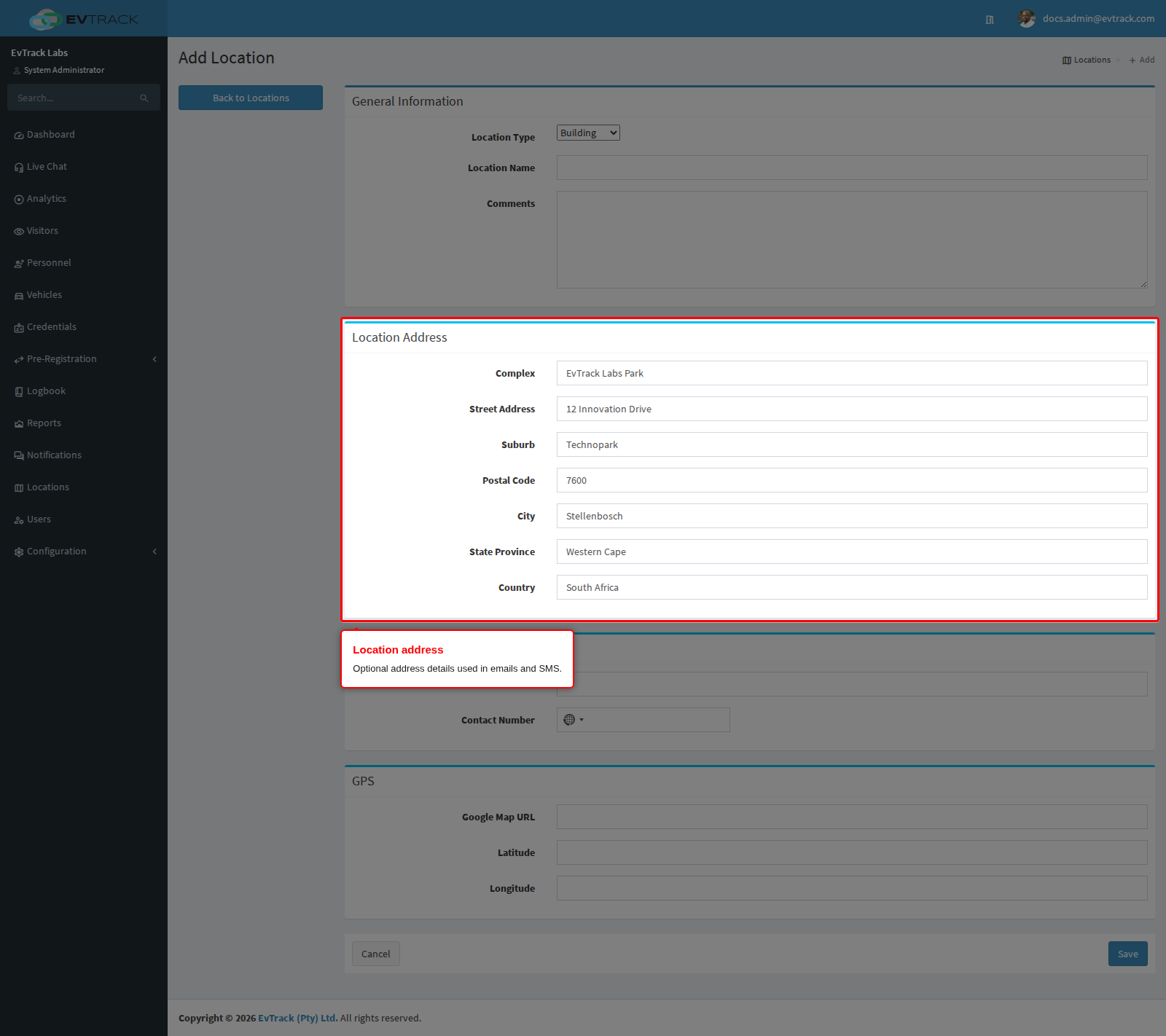Click the Credentials badge icon
Viewport: 1166px width, 1036px height.
[x=19, y=328]
